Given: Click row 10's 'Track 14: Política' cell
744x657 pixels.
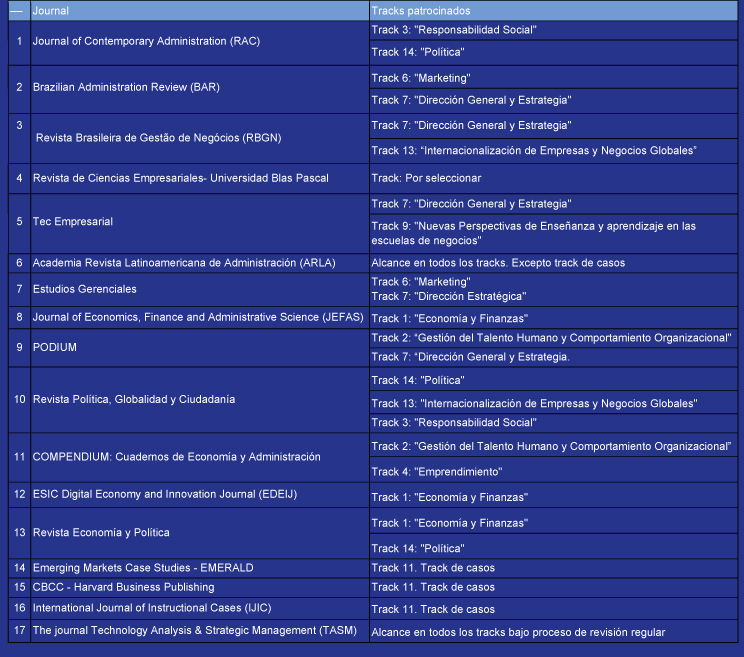Looking at the screenshot, I should point(553,379).
